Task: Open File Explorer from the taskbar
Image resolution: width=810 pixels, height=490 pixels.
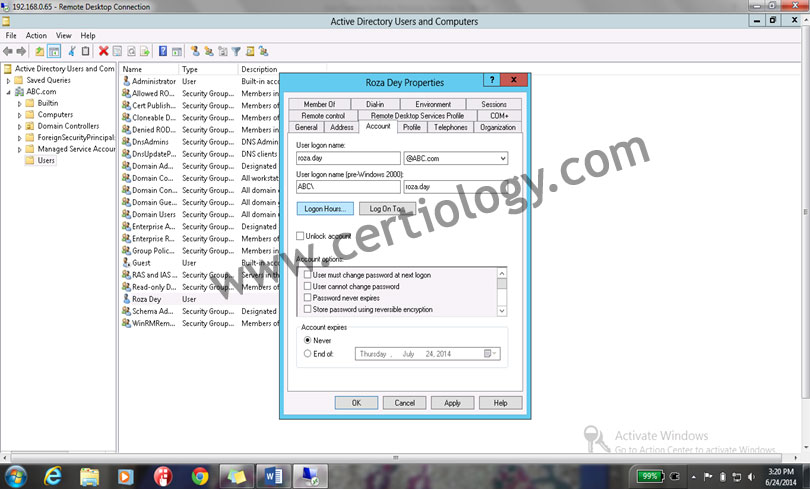Action: tap(89, 476)
